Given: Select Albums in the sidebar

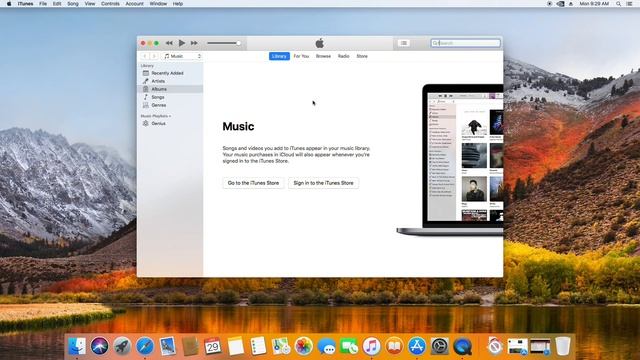Looking at the screenshot, I should 170,89.
